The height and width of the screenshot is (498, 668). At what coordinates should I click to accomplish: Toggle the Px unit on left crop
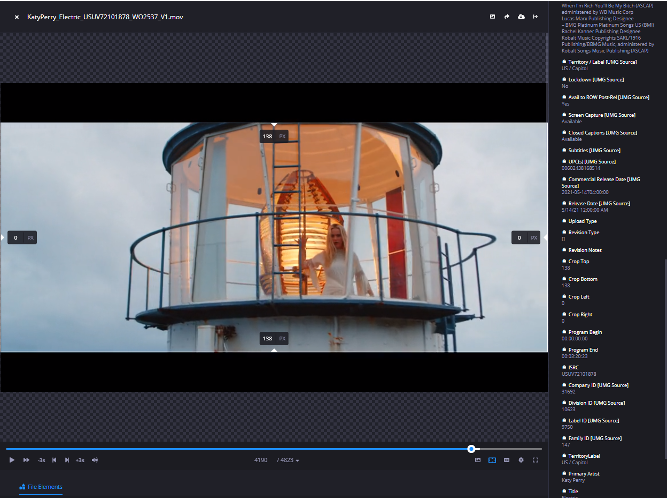30,238
